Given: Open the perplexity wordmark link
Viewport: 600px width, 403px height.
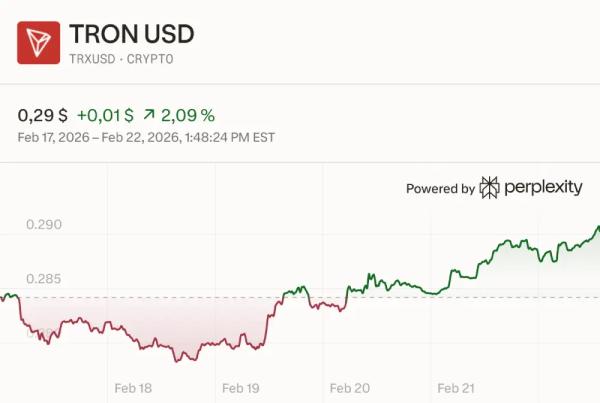Looking at the screenshot, I should pos(543,187).
